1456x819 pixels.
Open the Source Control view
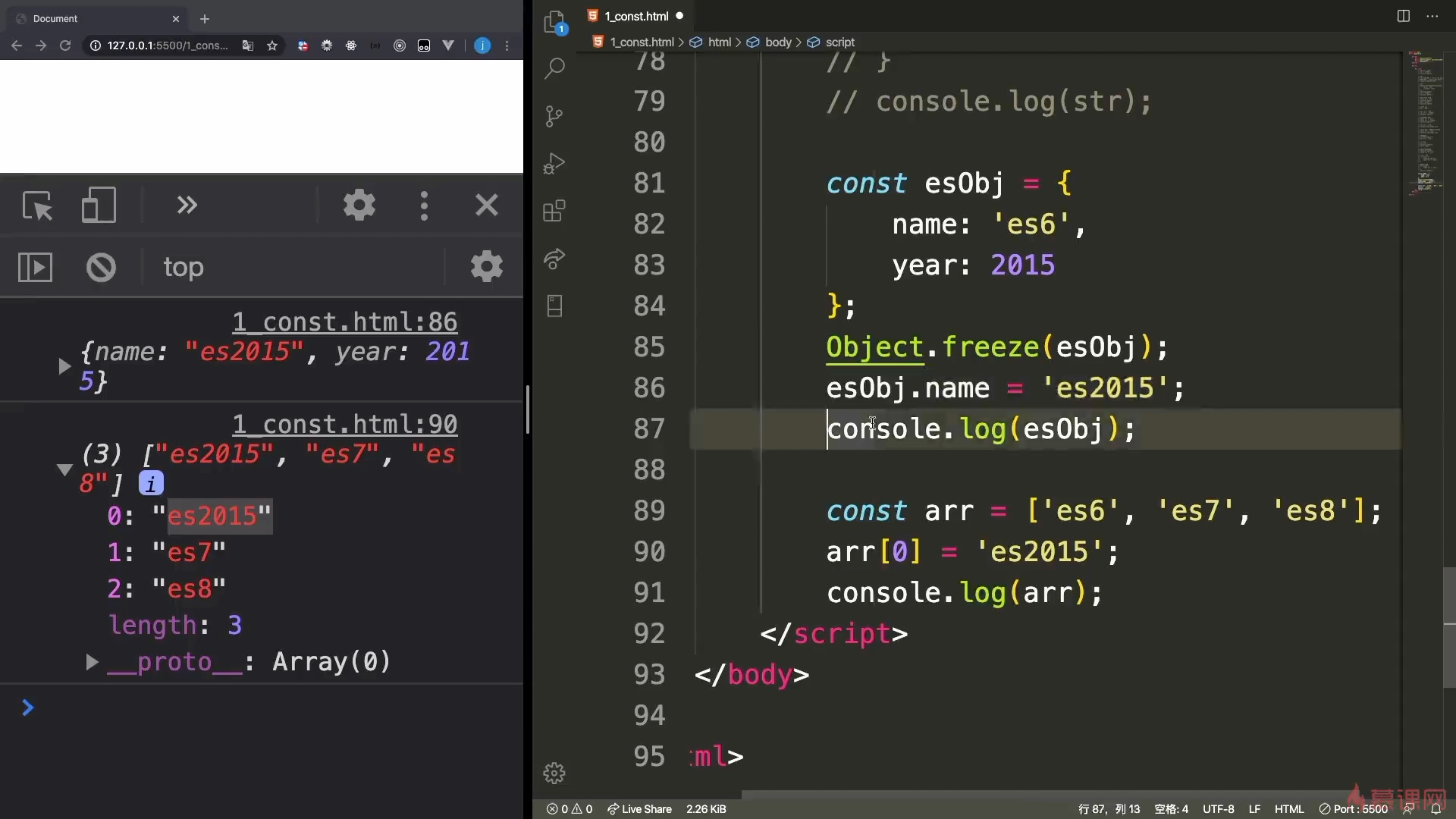pos(554,116)
